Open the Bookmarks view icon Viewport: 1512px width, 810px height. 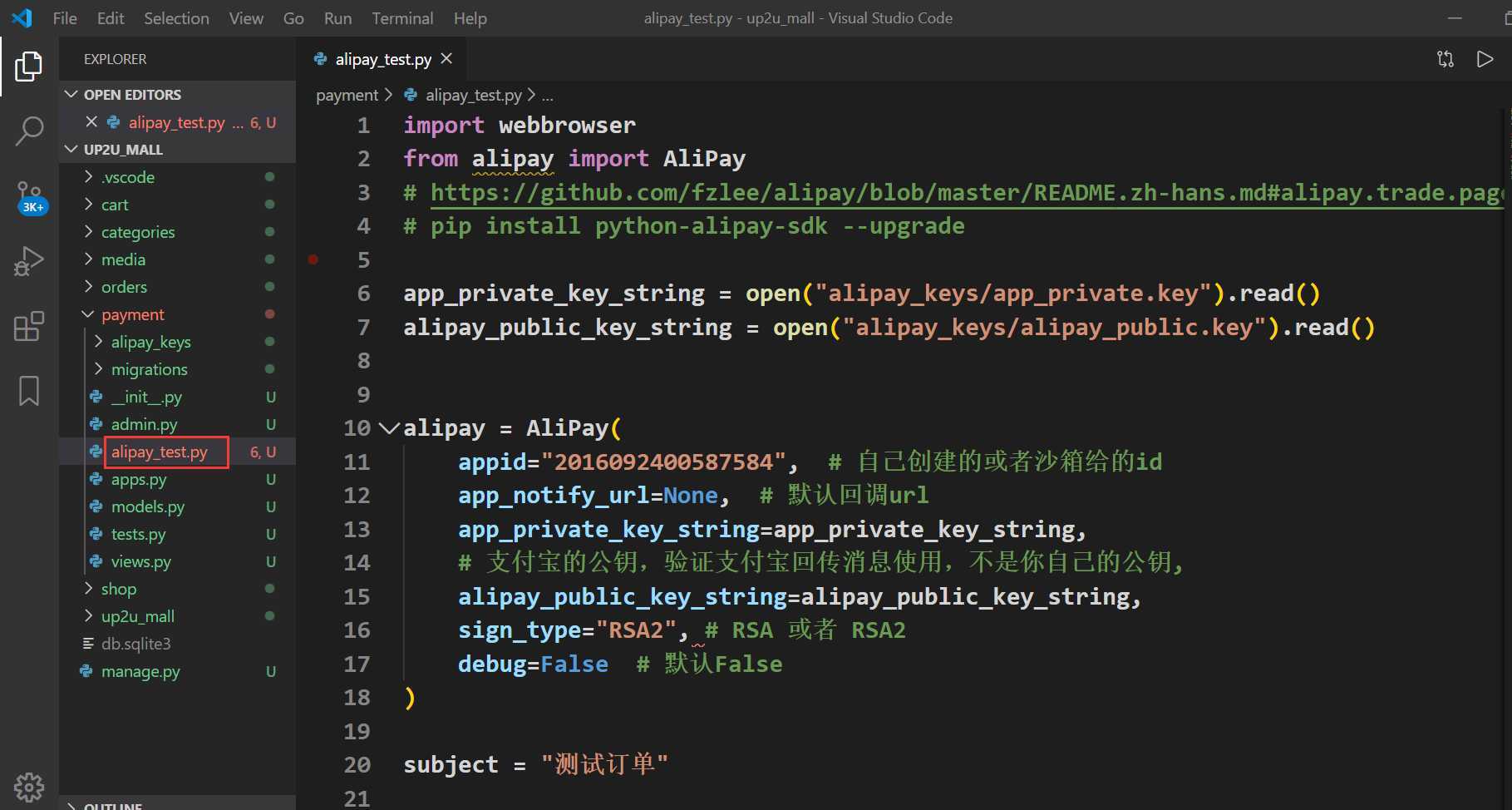(x=29, y=391)
